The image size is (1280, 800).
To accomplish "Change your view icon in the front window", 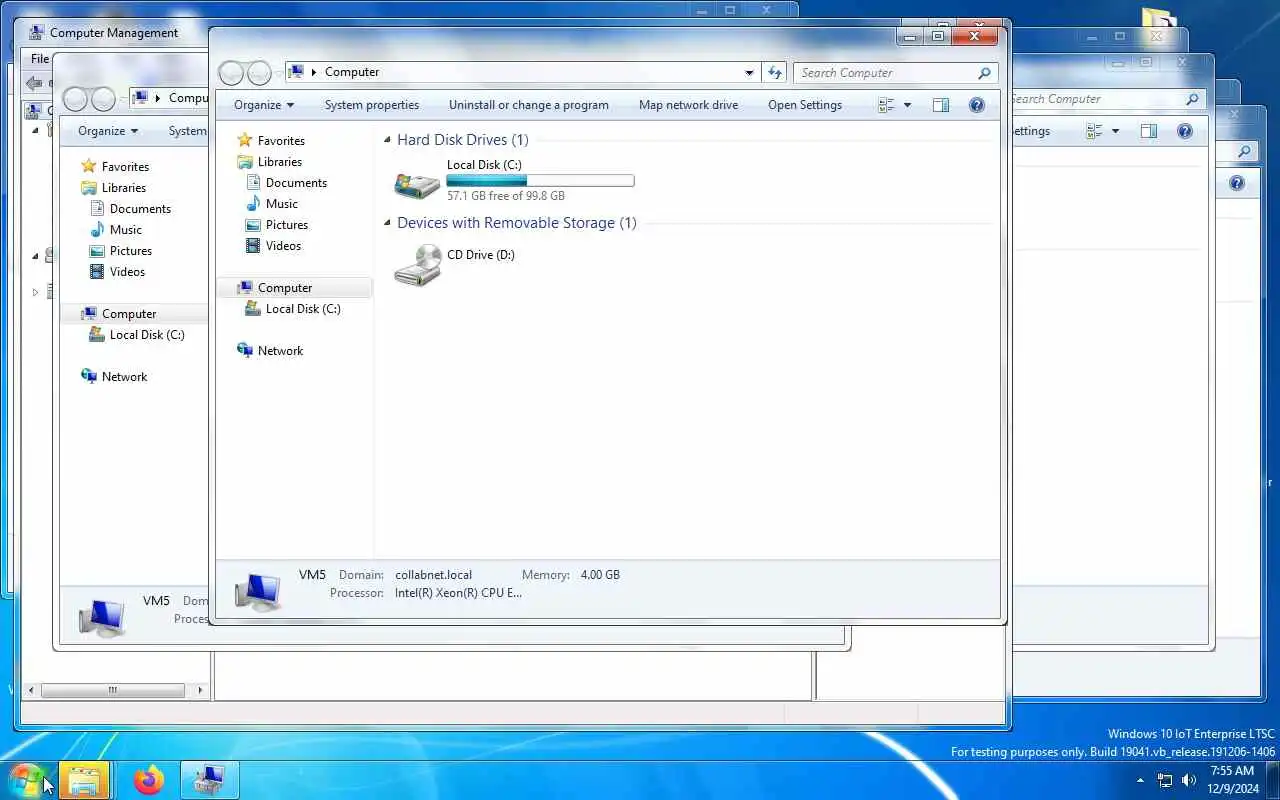I will pos(886,105).
